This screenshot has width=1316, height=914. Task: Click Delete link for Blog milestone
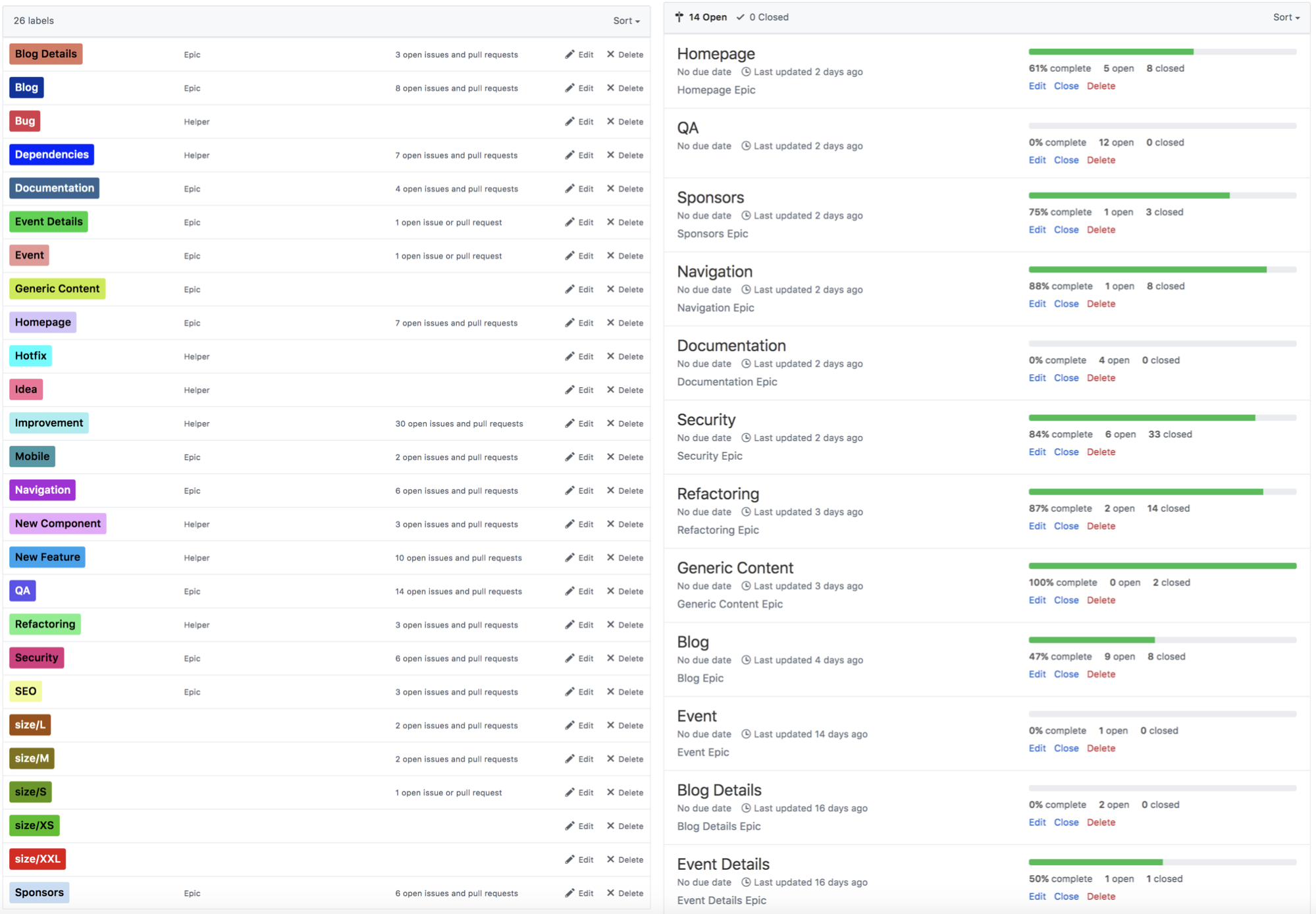1101,674
